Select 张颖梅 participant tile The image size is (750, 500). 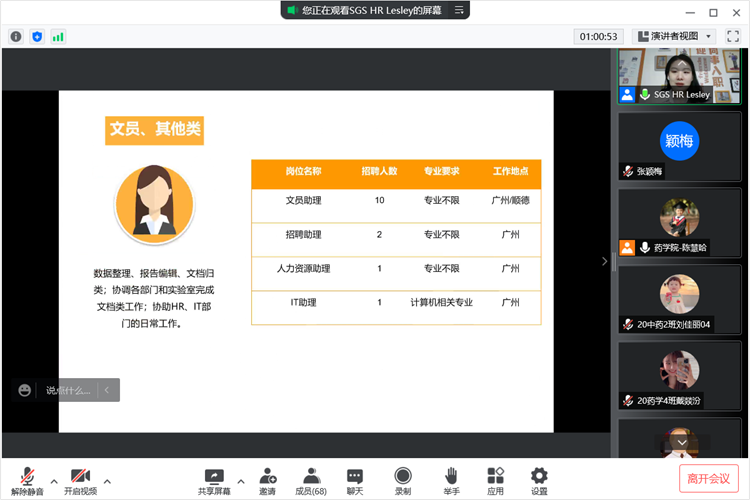679,147
